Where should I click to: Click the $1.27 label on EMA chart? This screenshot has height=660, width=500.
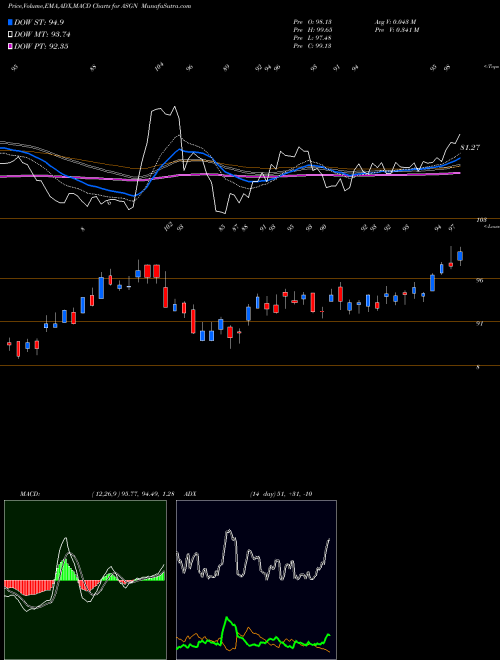pyautogui.click(x=470, y=148)
